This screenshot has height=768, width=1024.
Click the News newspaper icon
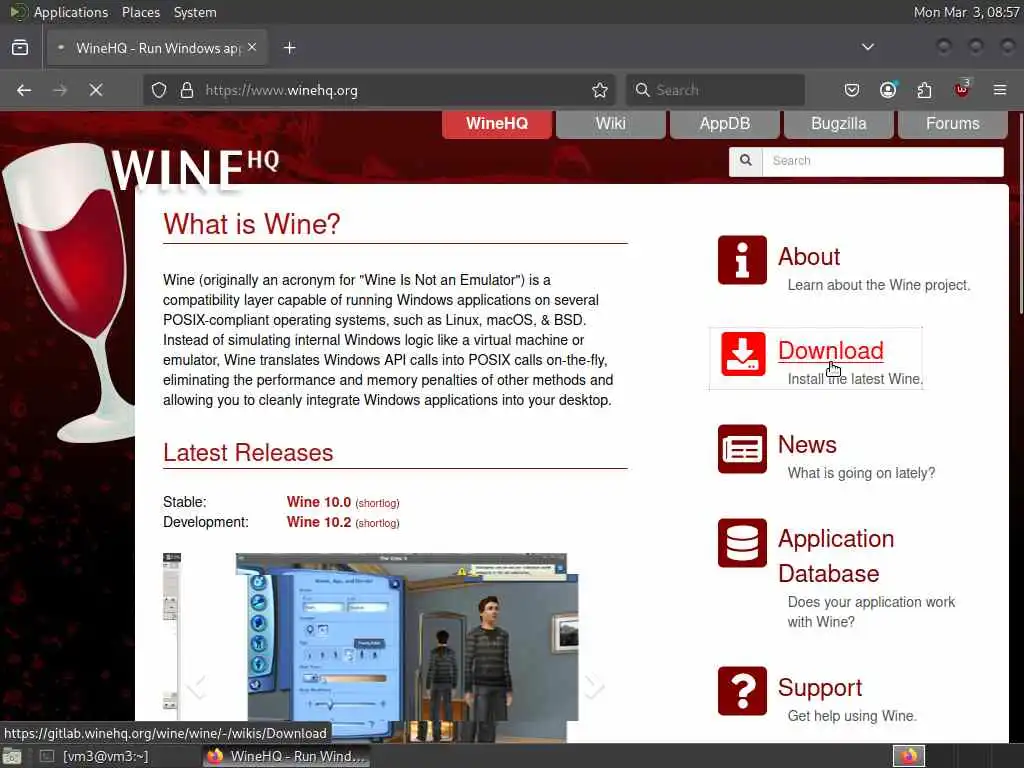pyautogui.click(x=742, y=449)
